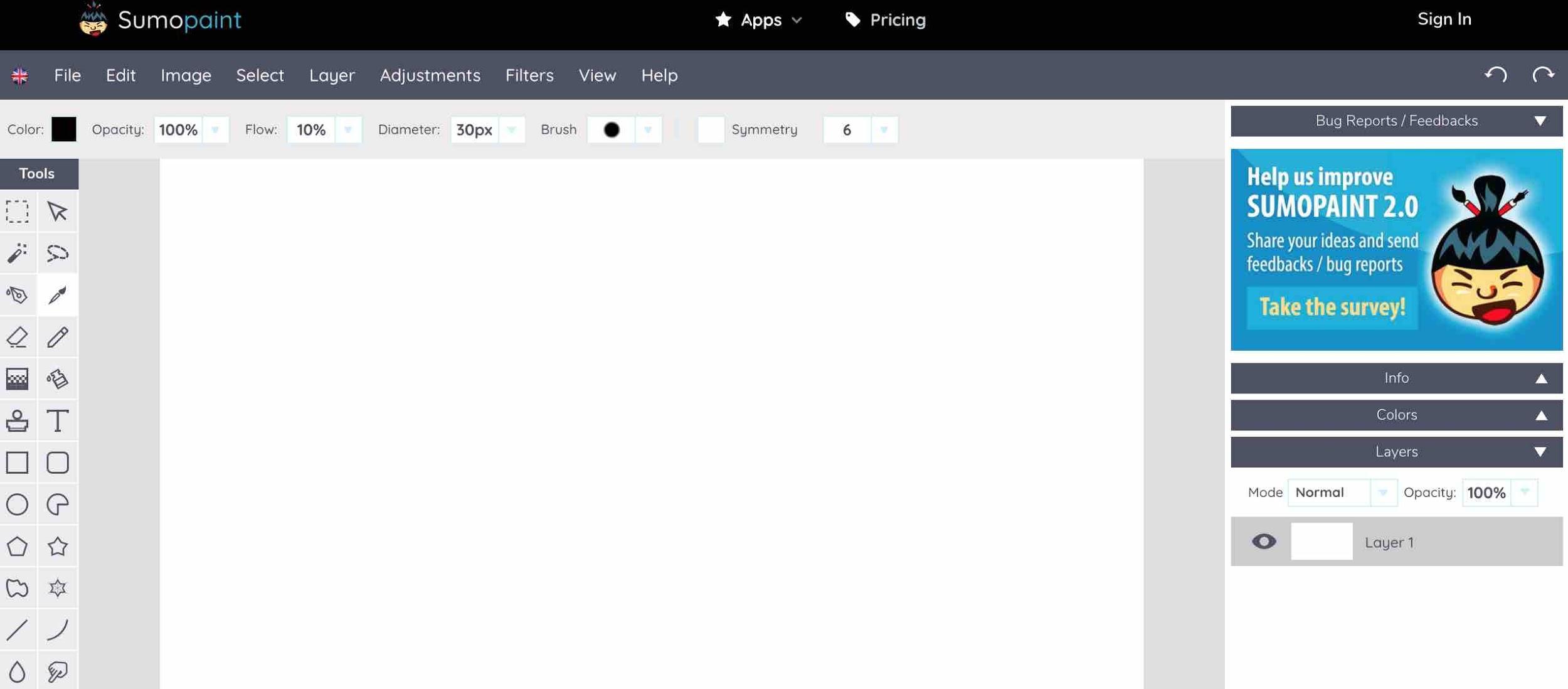Collapse the Layers panel
Screen dimensions: 1568x689
(1540, 452)
